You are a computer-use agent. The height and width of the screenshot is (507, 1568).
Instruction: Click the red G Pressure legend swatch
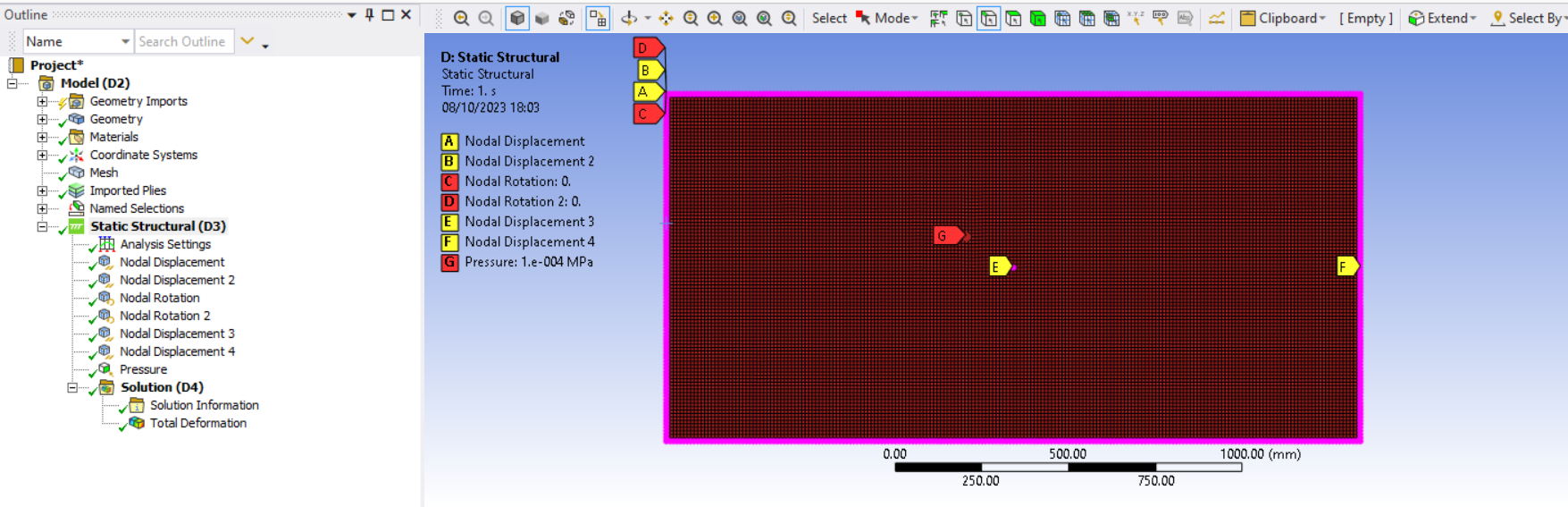pyautogui.click(x=449, y=262)
